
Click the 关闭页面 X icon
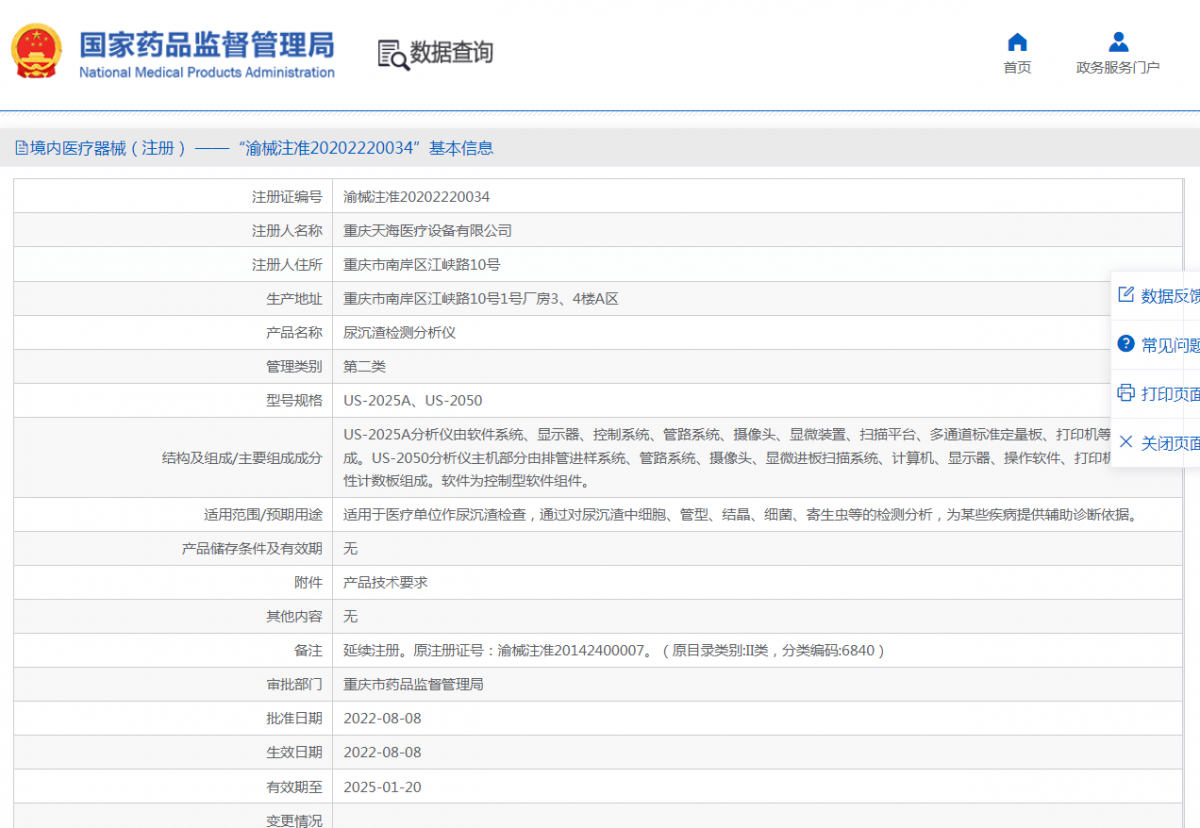point(1126,442)
